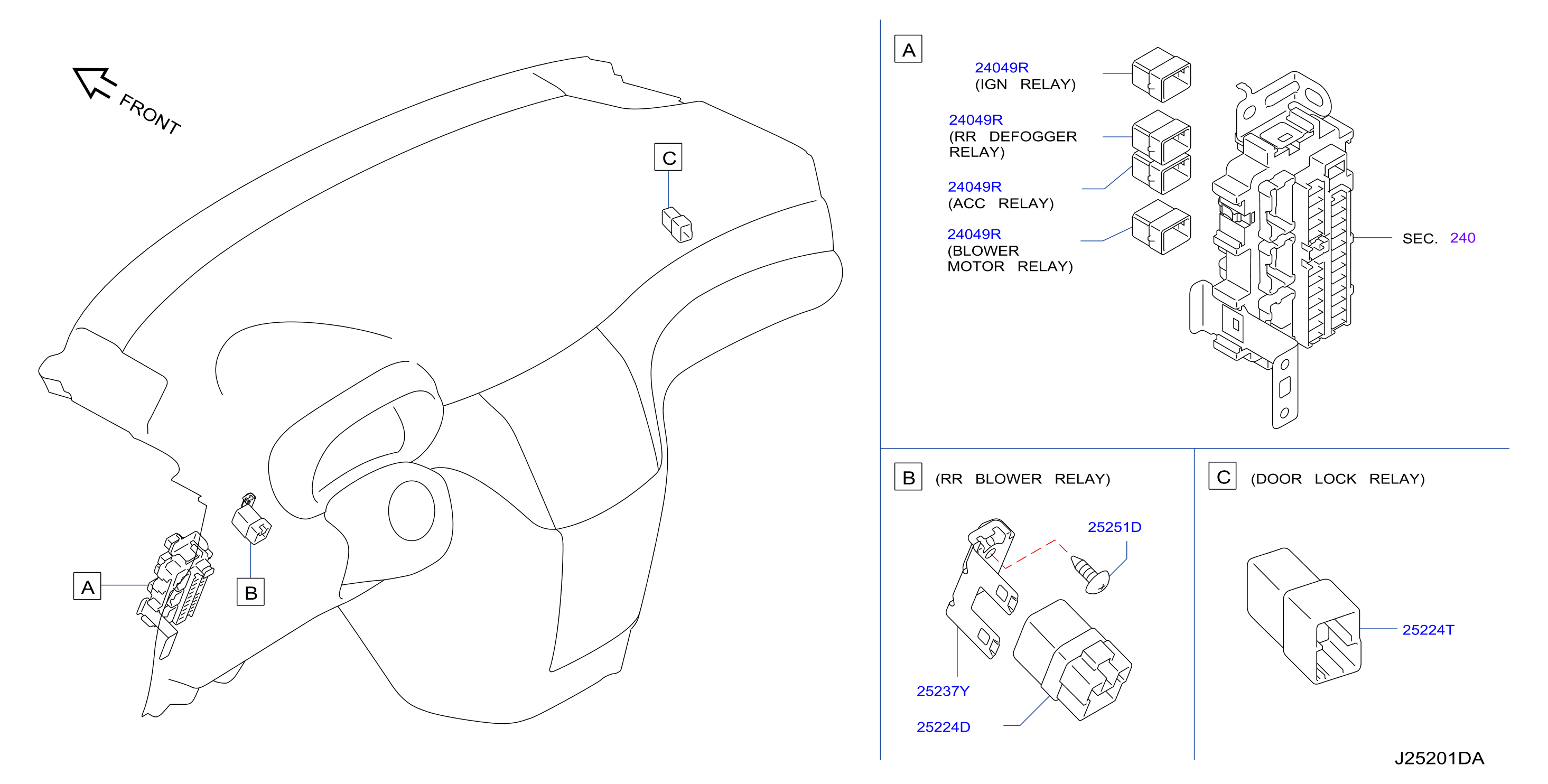The image size is (1548, 784).
Task: Open part number 24049R for IGN relay
Action: point(1001,67)
